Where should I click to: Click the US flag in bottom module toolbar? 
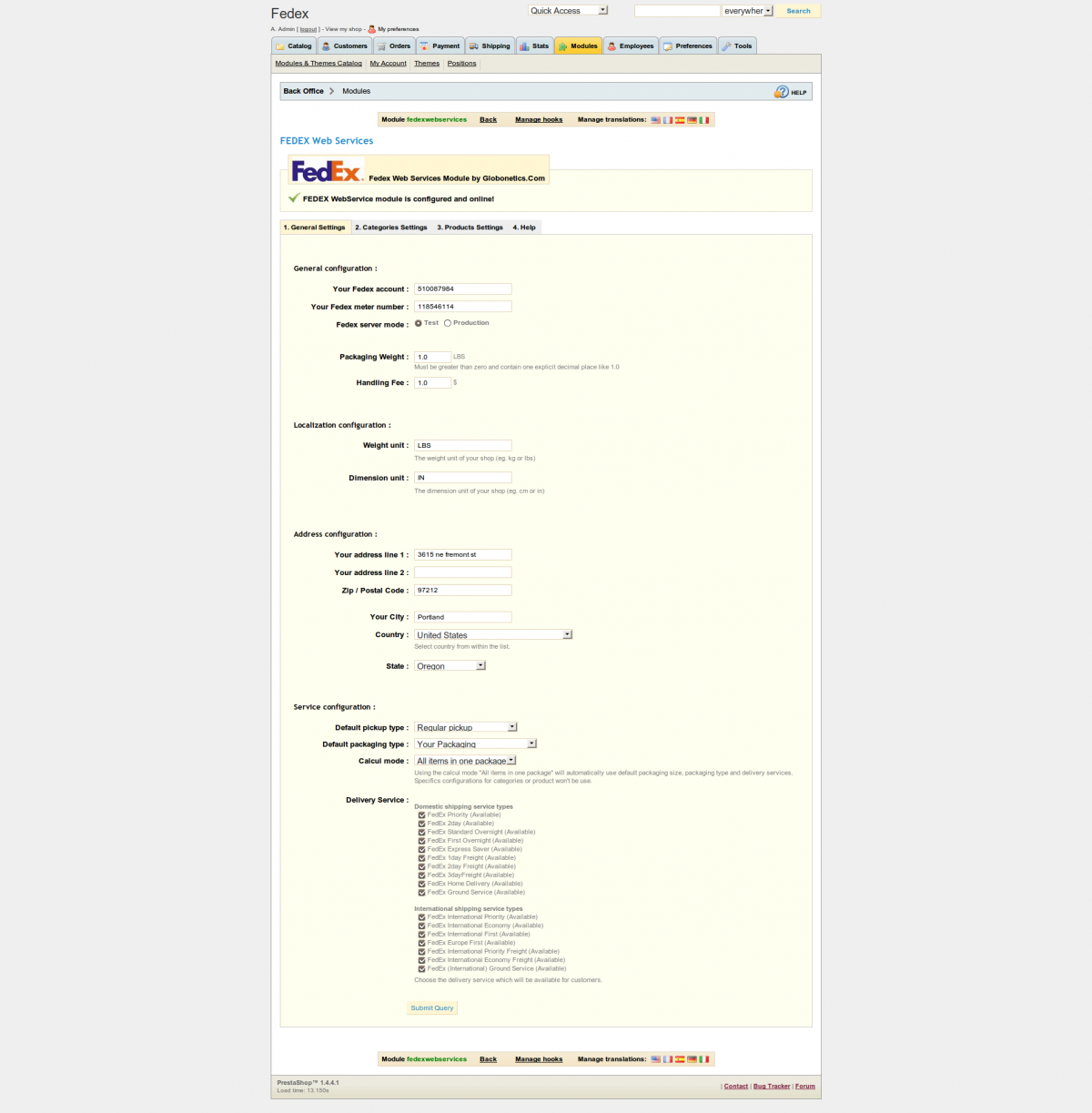point(655,1059)
